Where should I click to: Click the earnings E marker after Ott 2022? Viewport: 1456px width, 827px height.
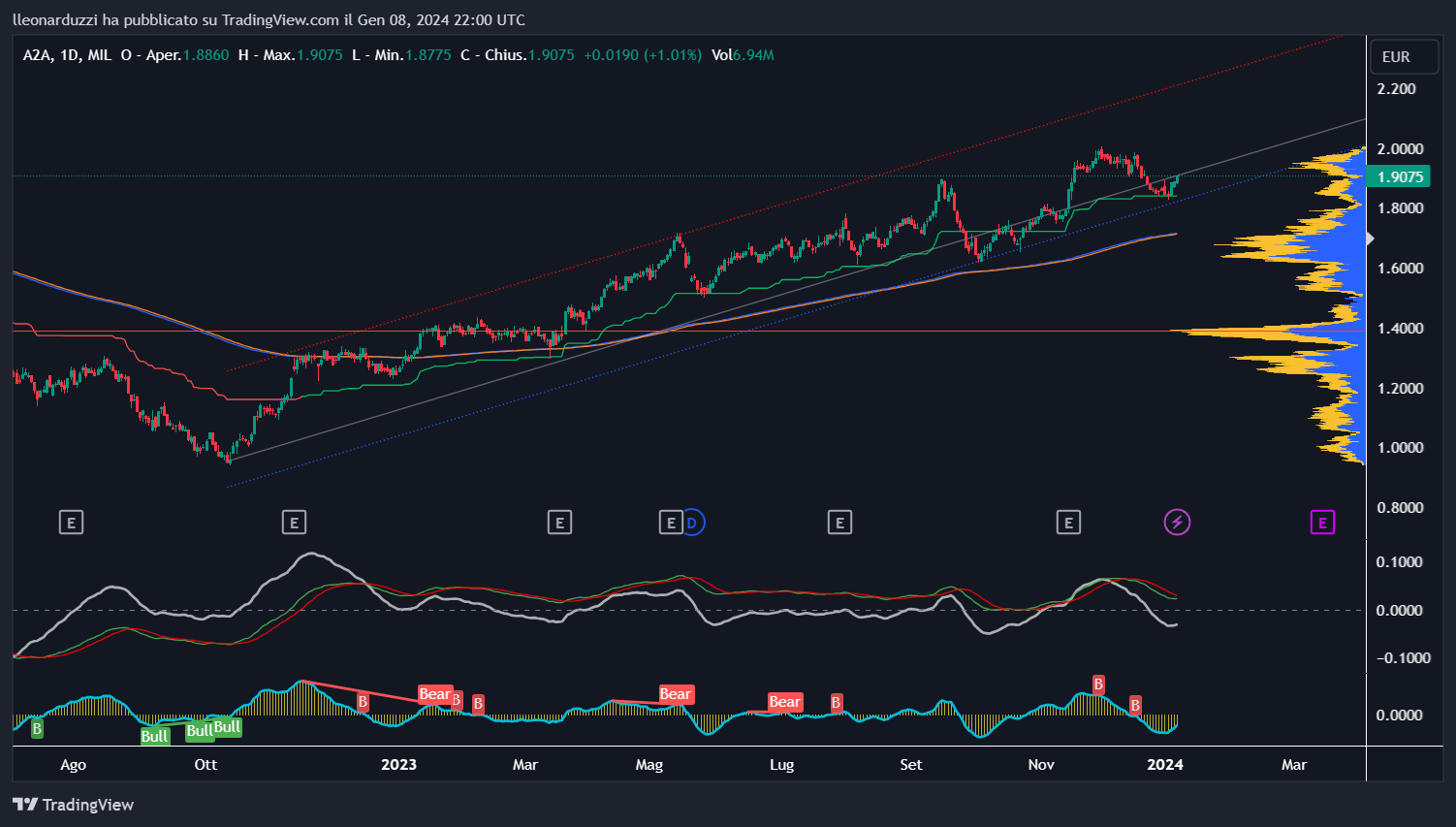pos(294,524)
